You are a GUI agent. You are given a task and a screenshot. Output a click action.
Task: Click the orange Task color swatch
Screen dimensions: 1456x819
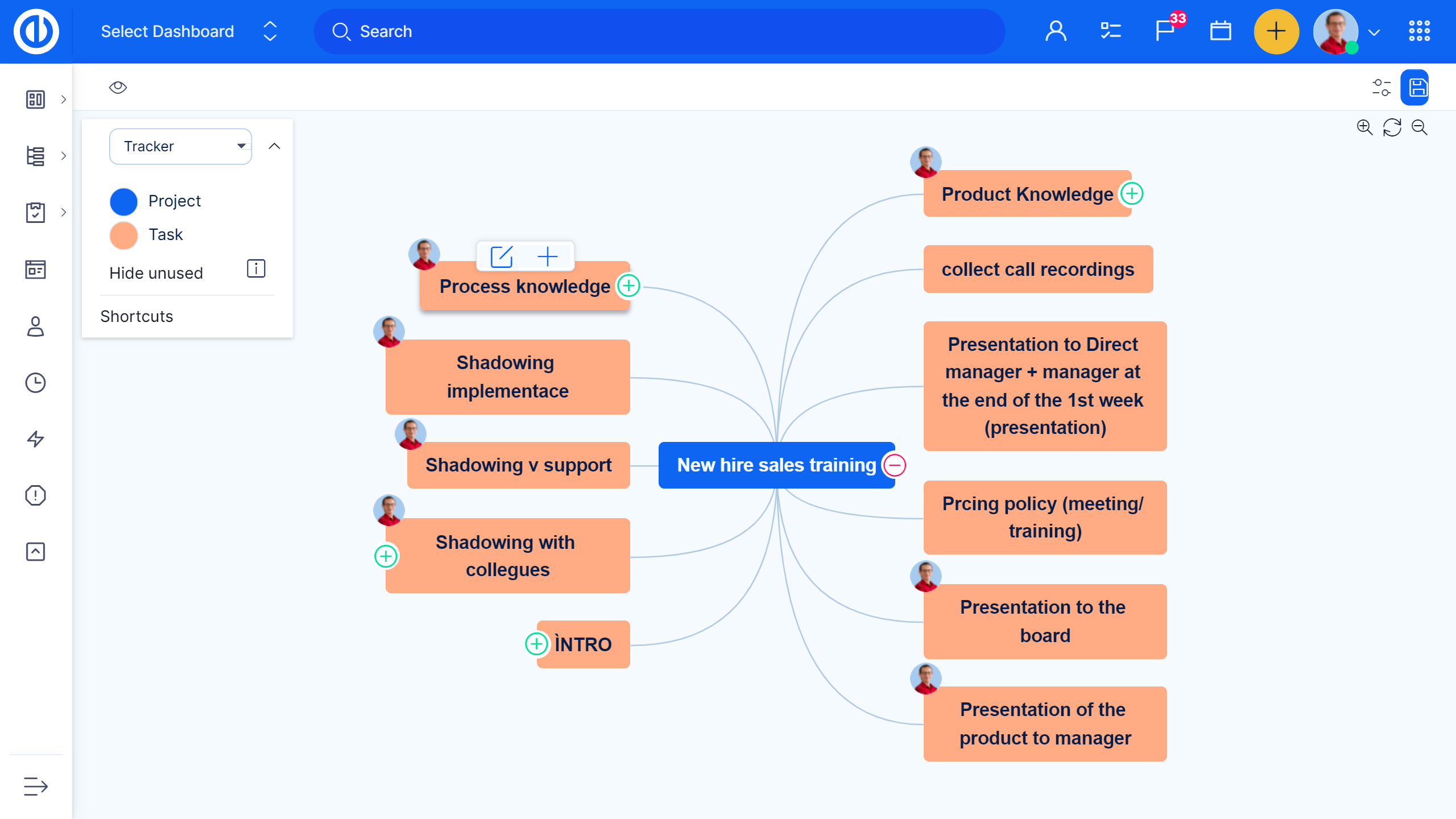[123, 235]
